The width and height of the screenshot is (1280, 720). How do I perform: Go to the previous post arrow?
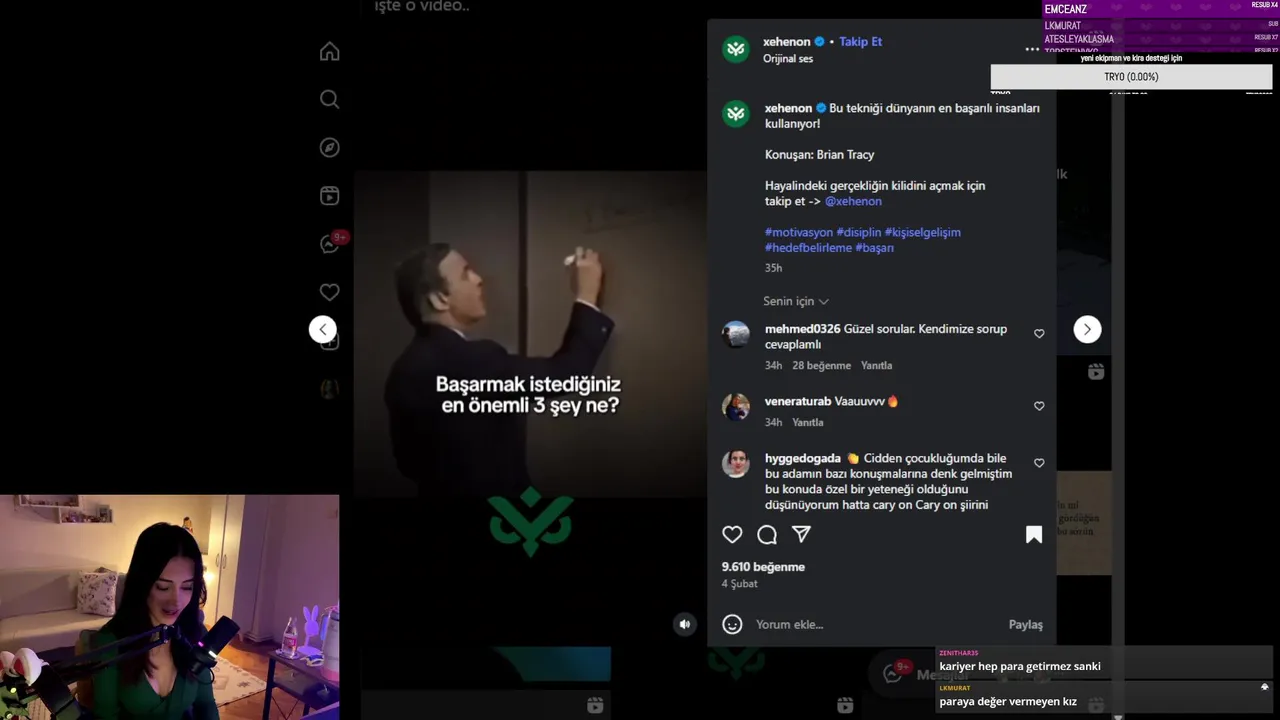322,329
